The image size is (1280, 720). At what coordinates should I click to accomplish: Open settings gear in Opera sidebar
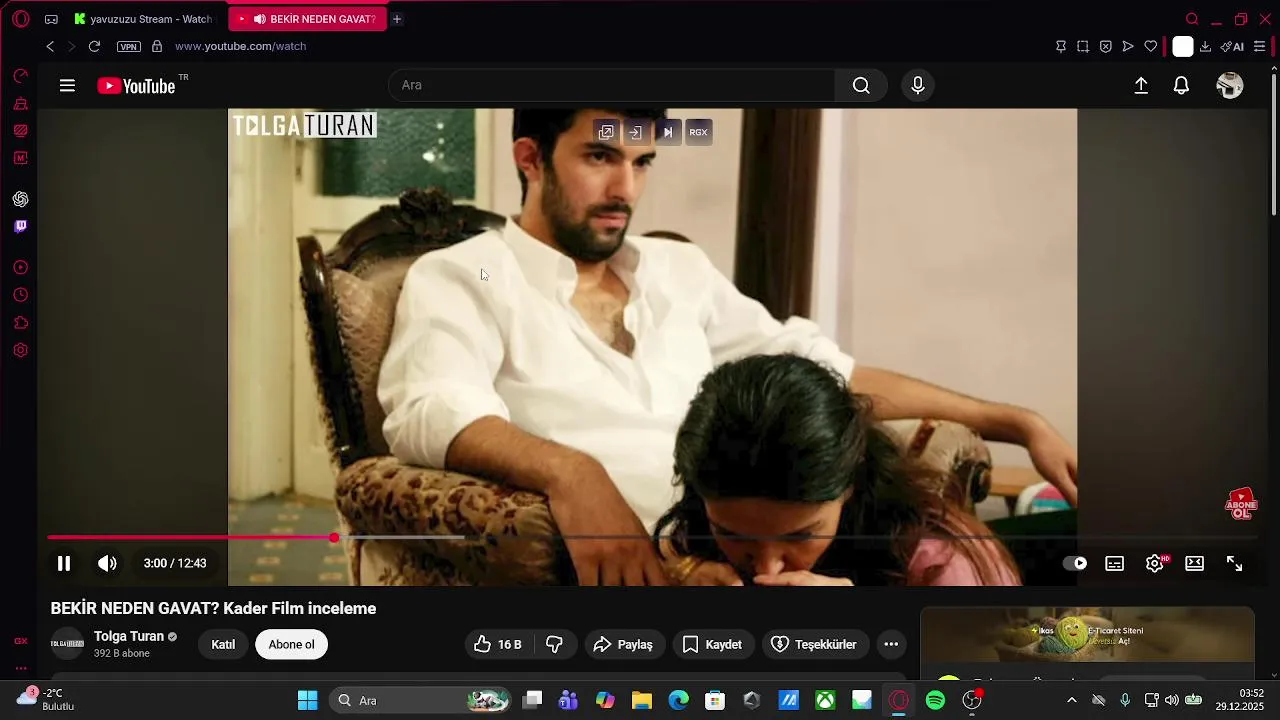click(20, 351)
